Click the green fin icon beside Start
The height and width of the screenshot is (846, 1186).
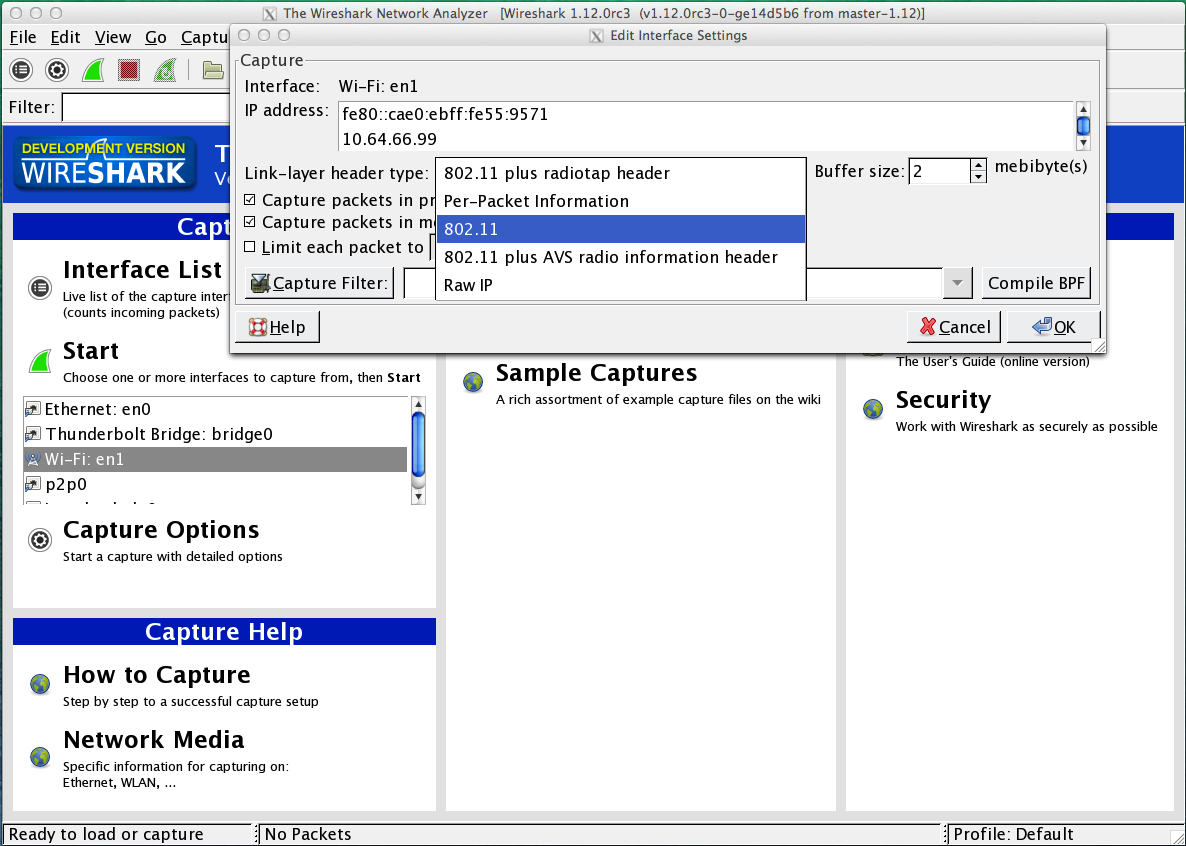pos(40,361)
